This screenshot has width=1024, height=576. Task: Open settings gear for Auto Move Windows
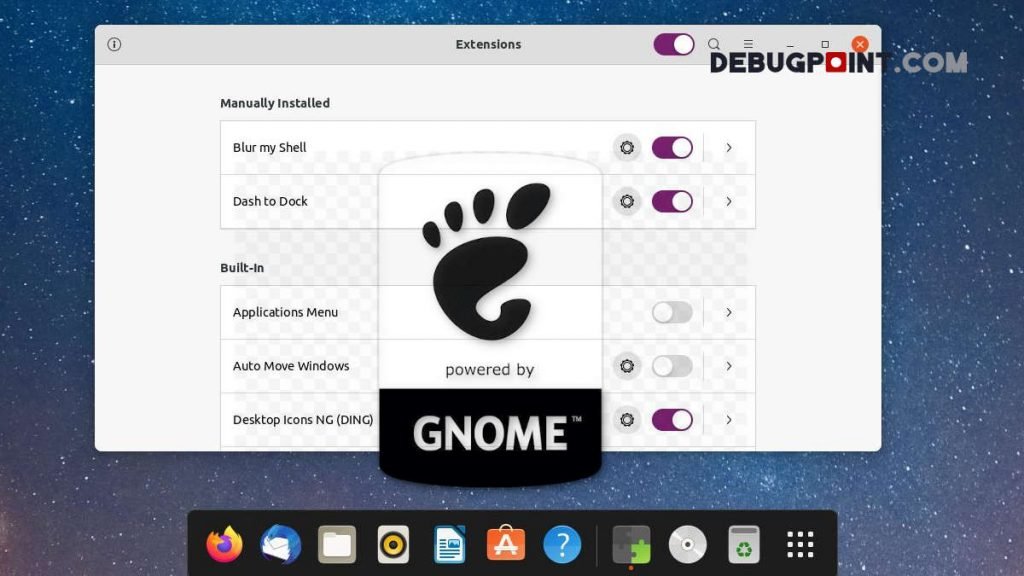627,366
